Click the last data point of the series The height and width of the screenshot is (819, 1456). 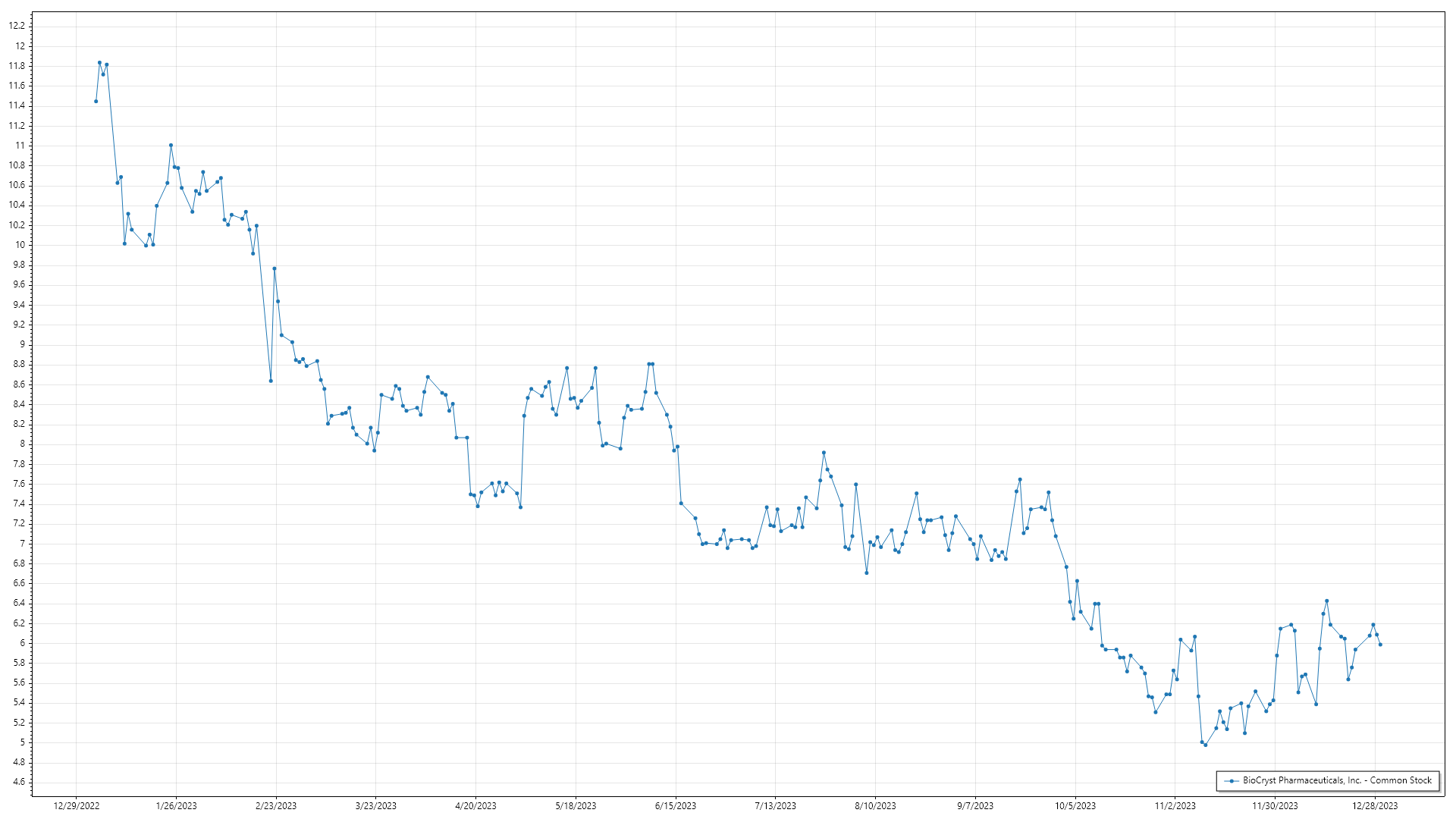click(x=1380, y=645)
